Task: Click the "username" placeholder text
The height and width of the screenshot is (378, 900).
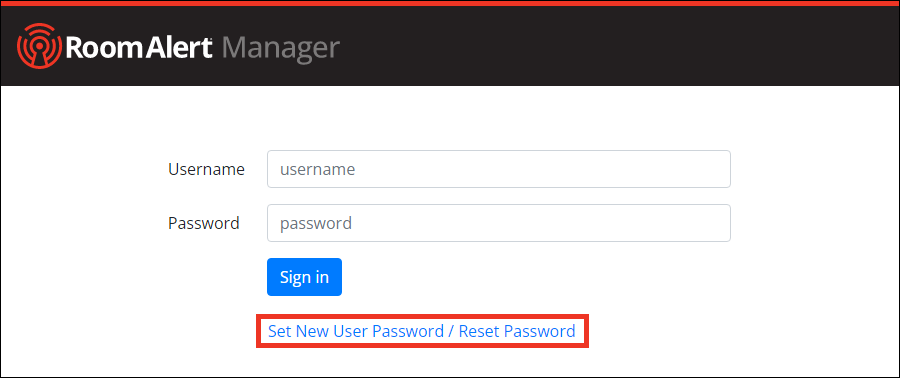Action: tap(317, 170)
